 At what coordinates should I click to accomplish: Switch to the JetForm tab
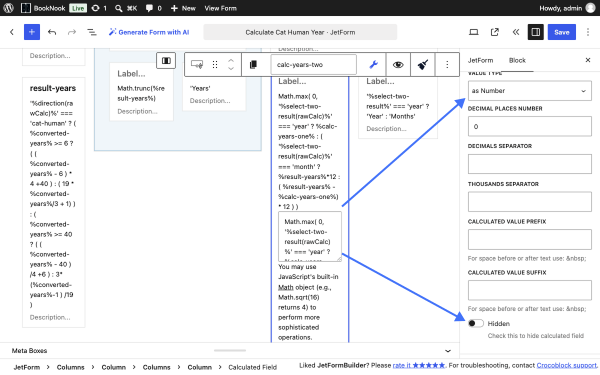(480, 60)
